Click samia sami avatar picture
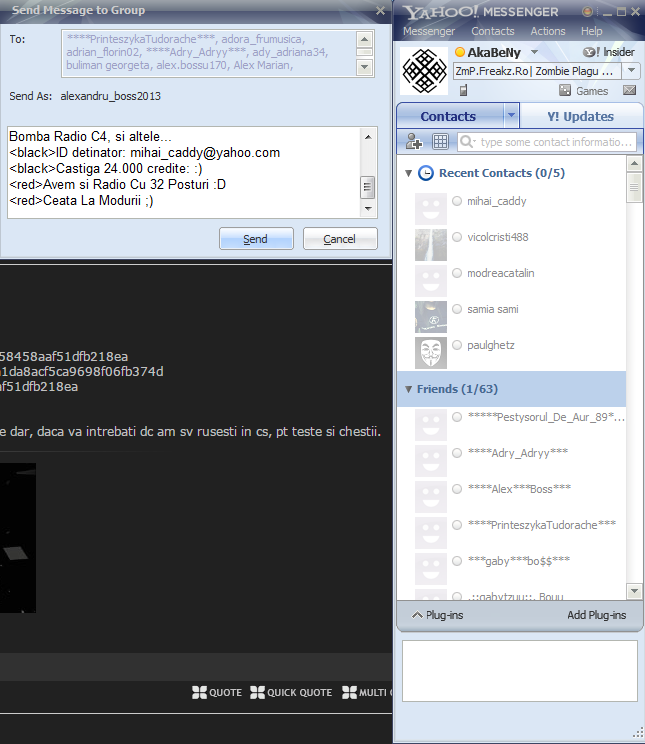The height and width of the screenshot is (744, 645). [x=431, y=317]
